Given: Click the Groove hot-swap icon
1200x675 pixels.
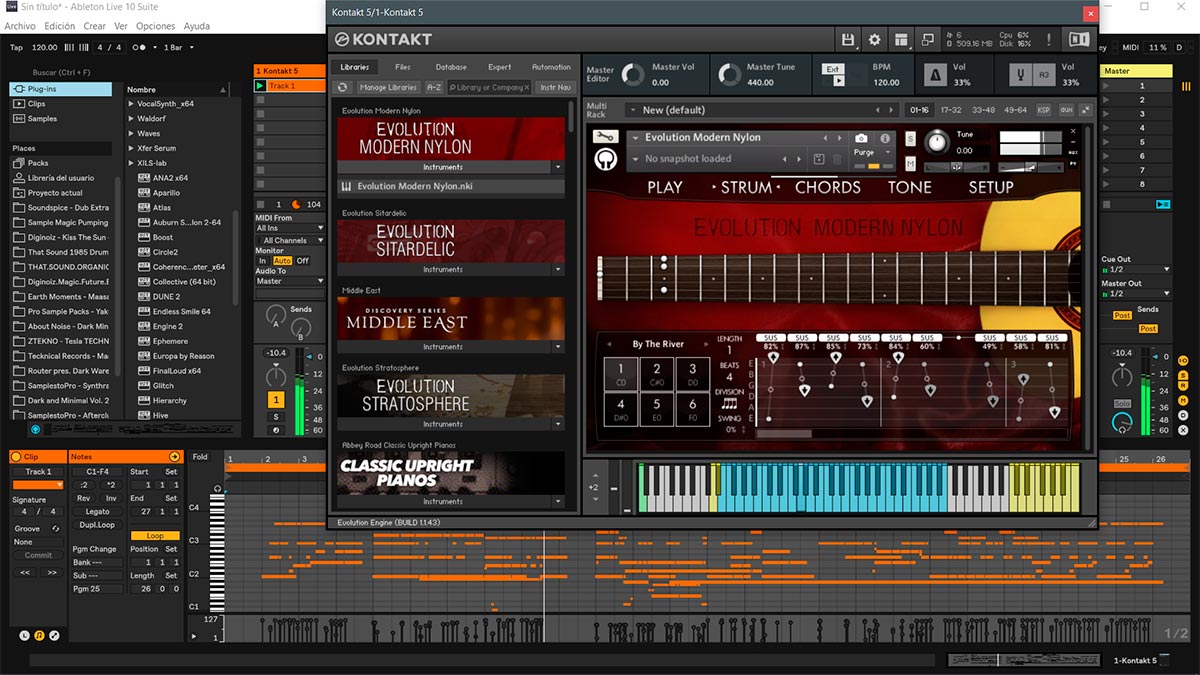Looking at the screenshot, I should (56, 528).
